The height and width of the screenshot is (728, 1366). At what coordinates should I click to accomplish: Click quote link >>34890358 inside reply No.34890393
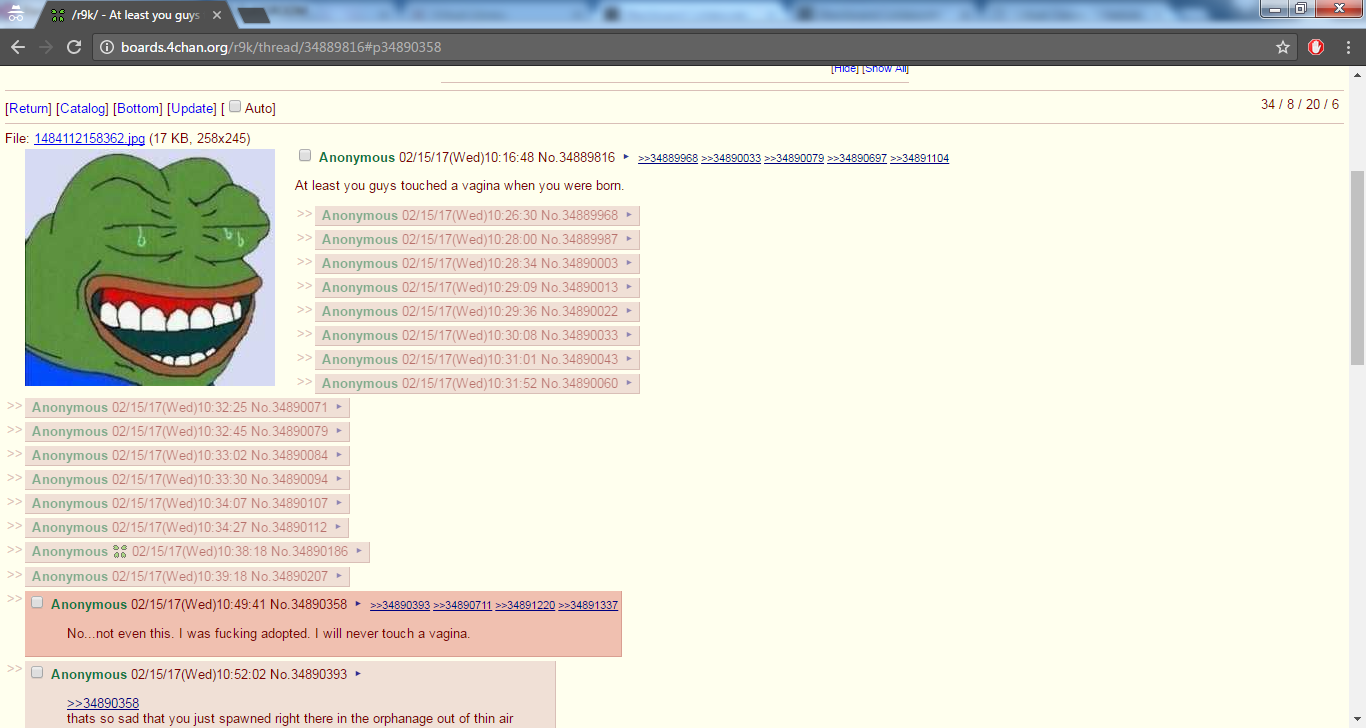pos(103,703)
